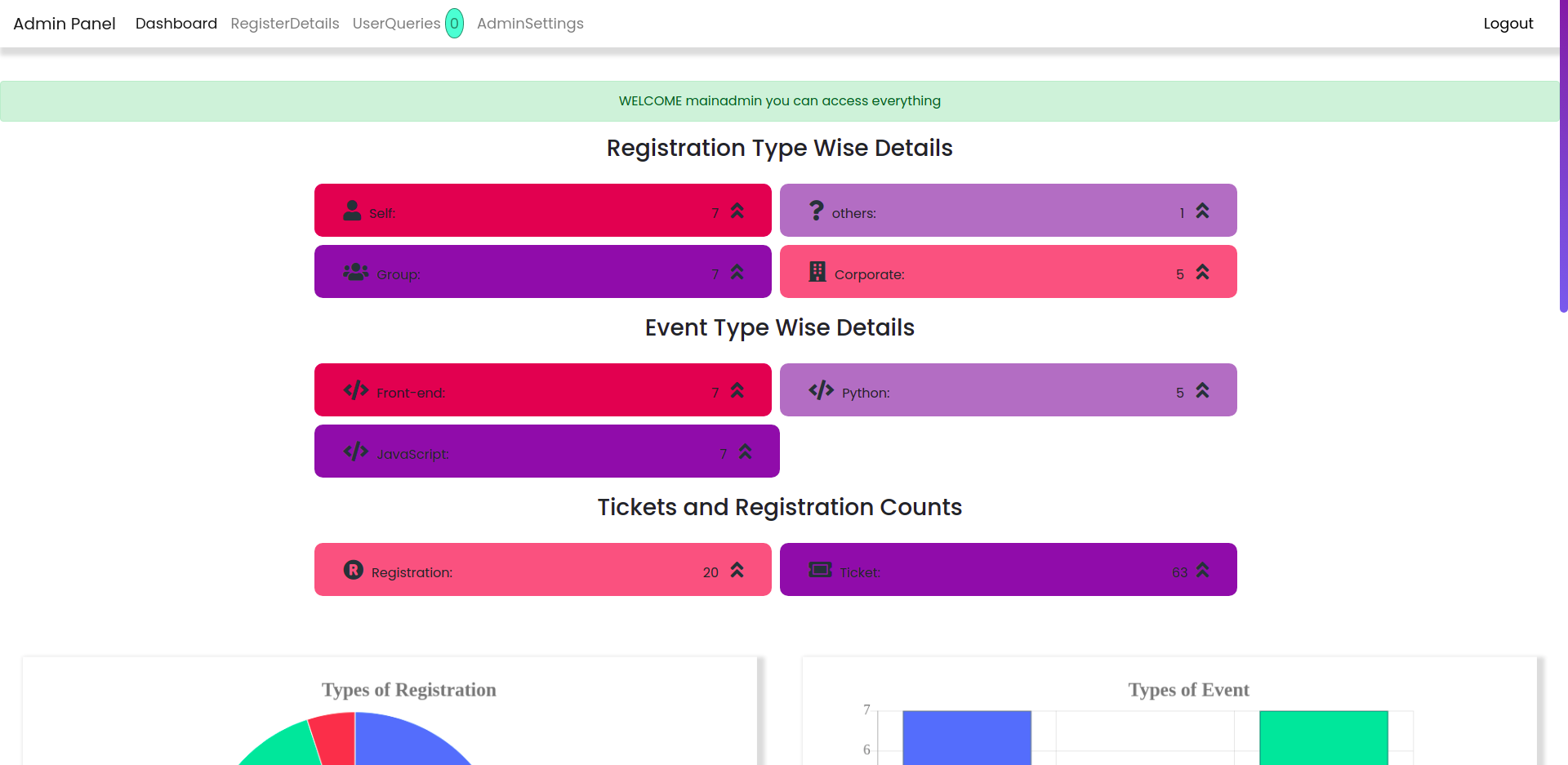Expand the Self card double-chevron
The height and width of the screenshot is (765, 1568).
pyautogui.click(x=737, y=211)
